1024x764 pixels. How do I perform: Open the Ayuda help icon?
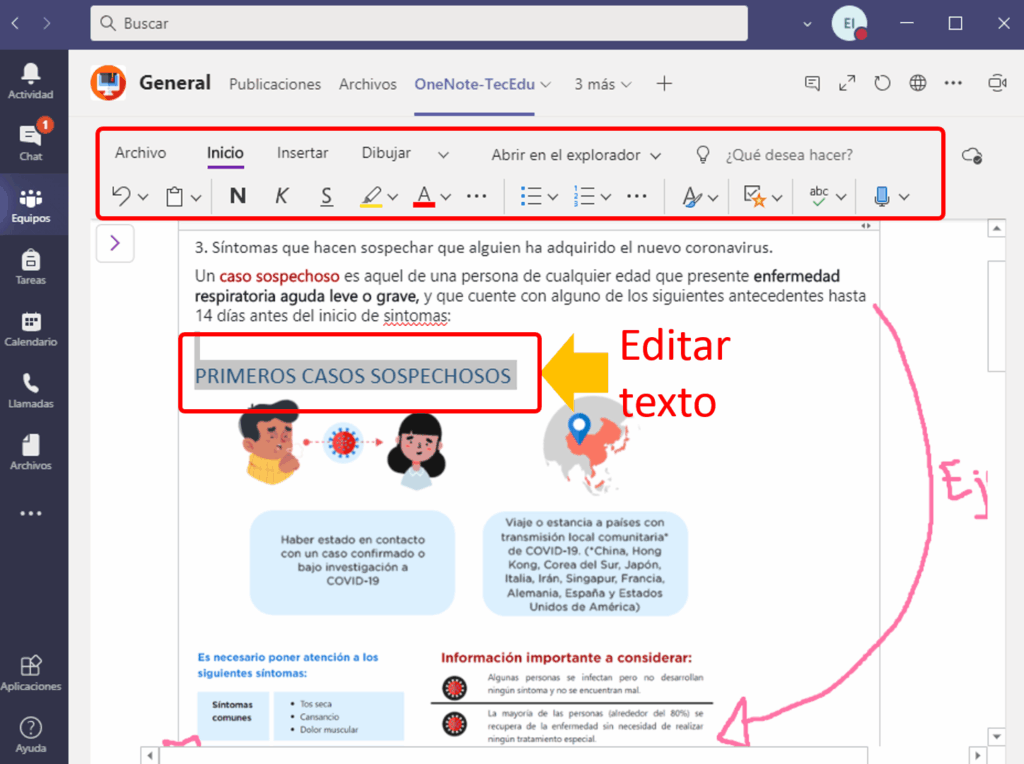(x=31, y=735)
